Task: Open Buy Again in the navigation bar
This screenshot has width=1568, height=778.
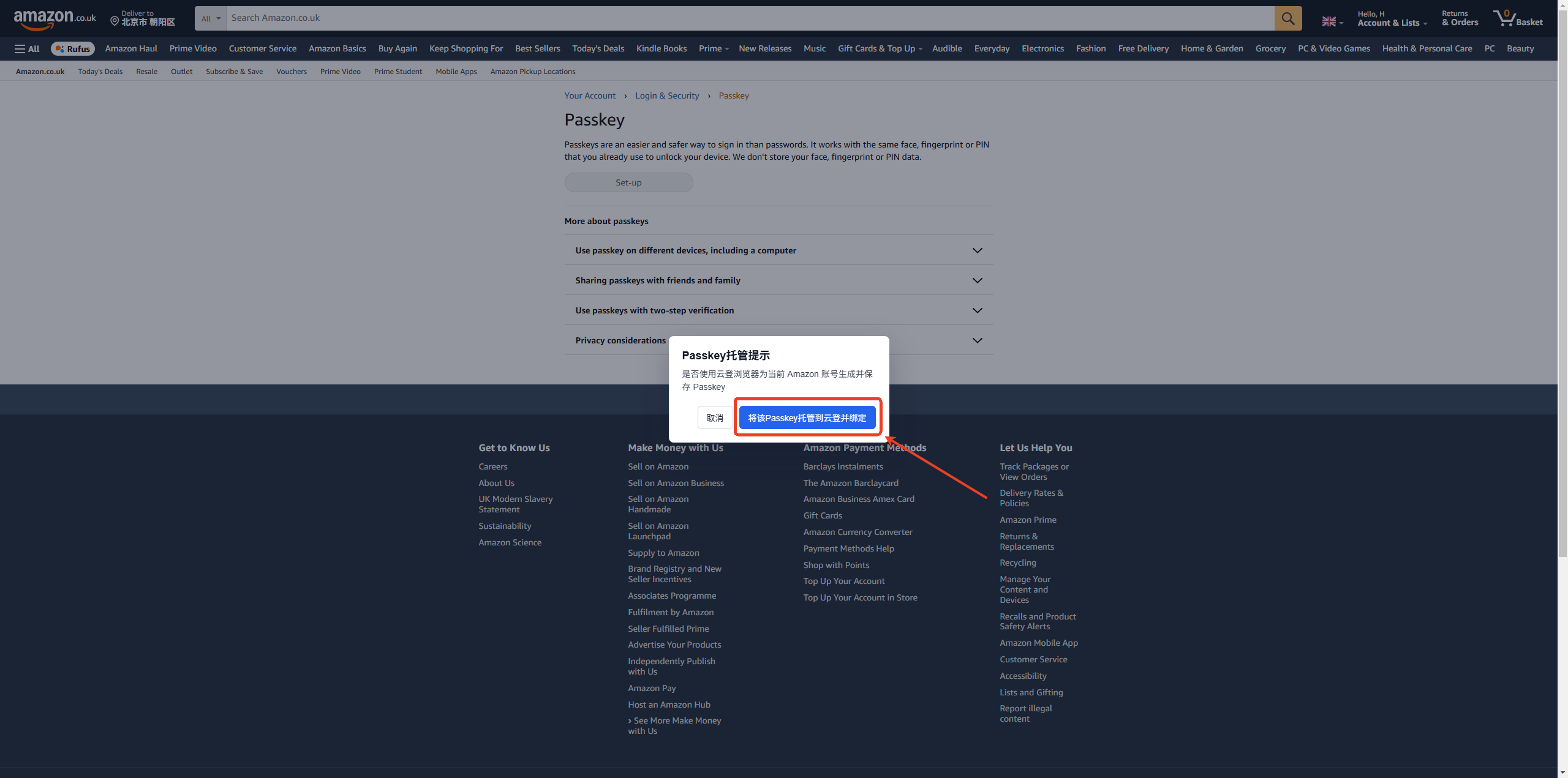Action: [x=398, y=49]
